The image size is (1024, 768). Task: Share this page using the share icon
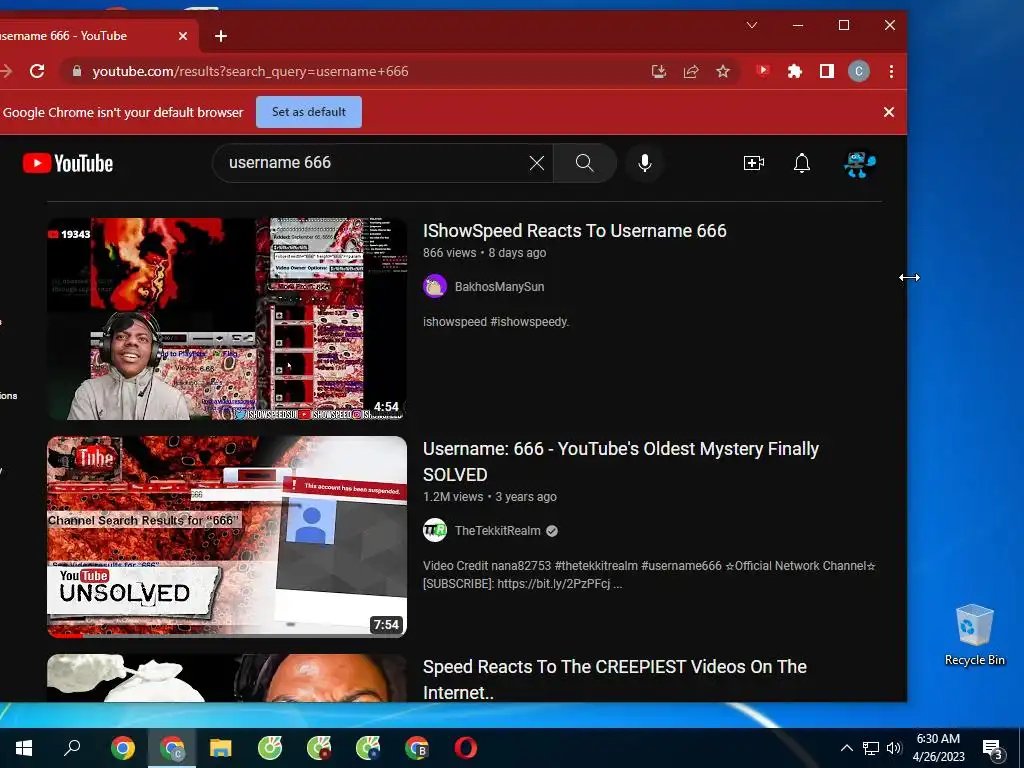(691, 71)
